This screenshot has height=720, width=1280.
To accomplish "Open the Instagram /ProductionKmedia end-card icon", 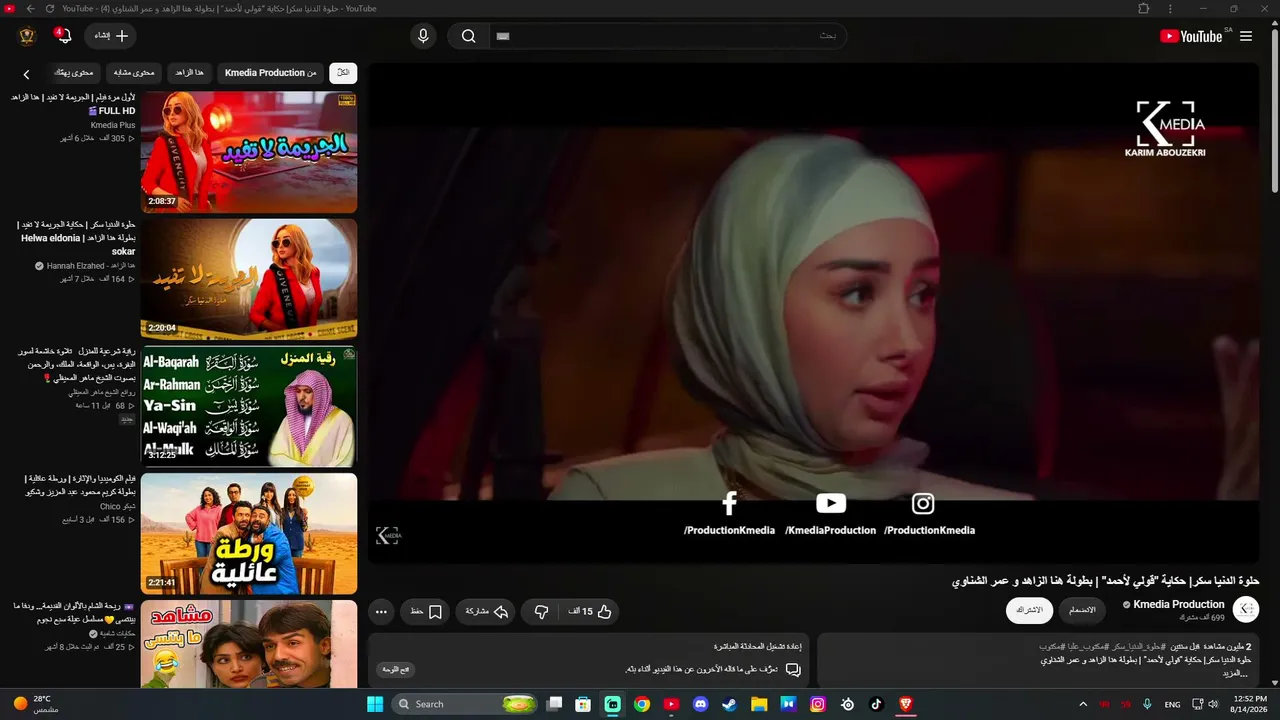I will coord(923,504).
